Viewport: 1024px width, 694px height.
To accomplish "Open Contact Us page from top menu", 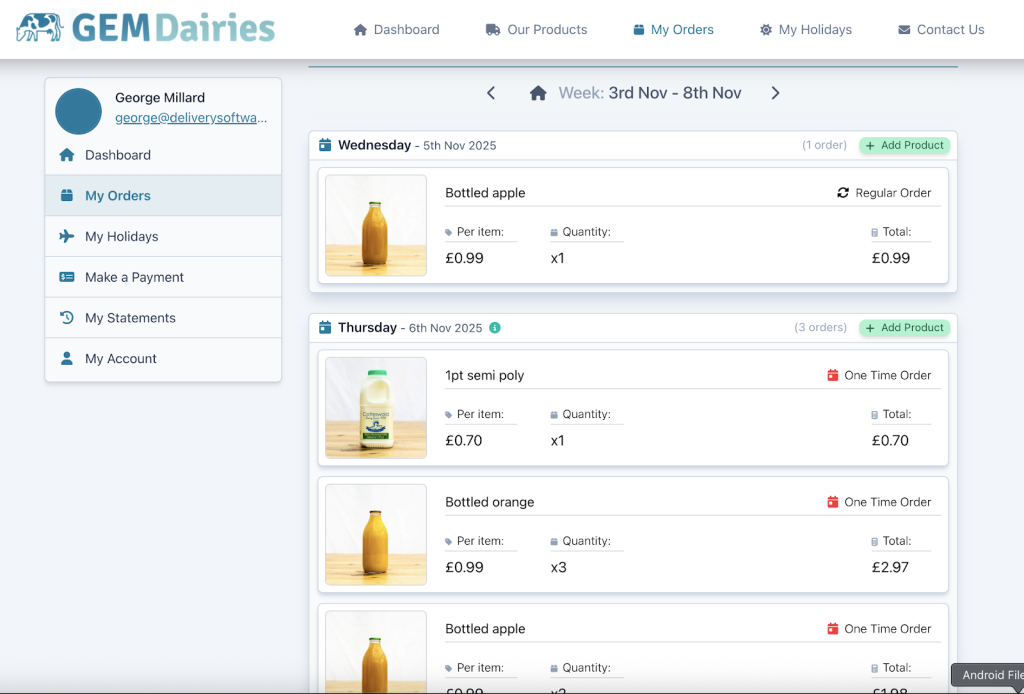I will [x=940, y=30].
